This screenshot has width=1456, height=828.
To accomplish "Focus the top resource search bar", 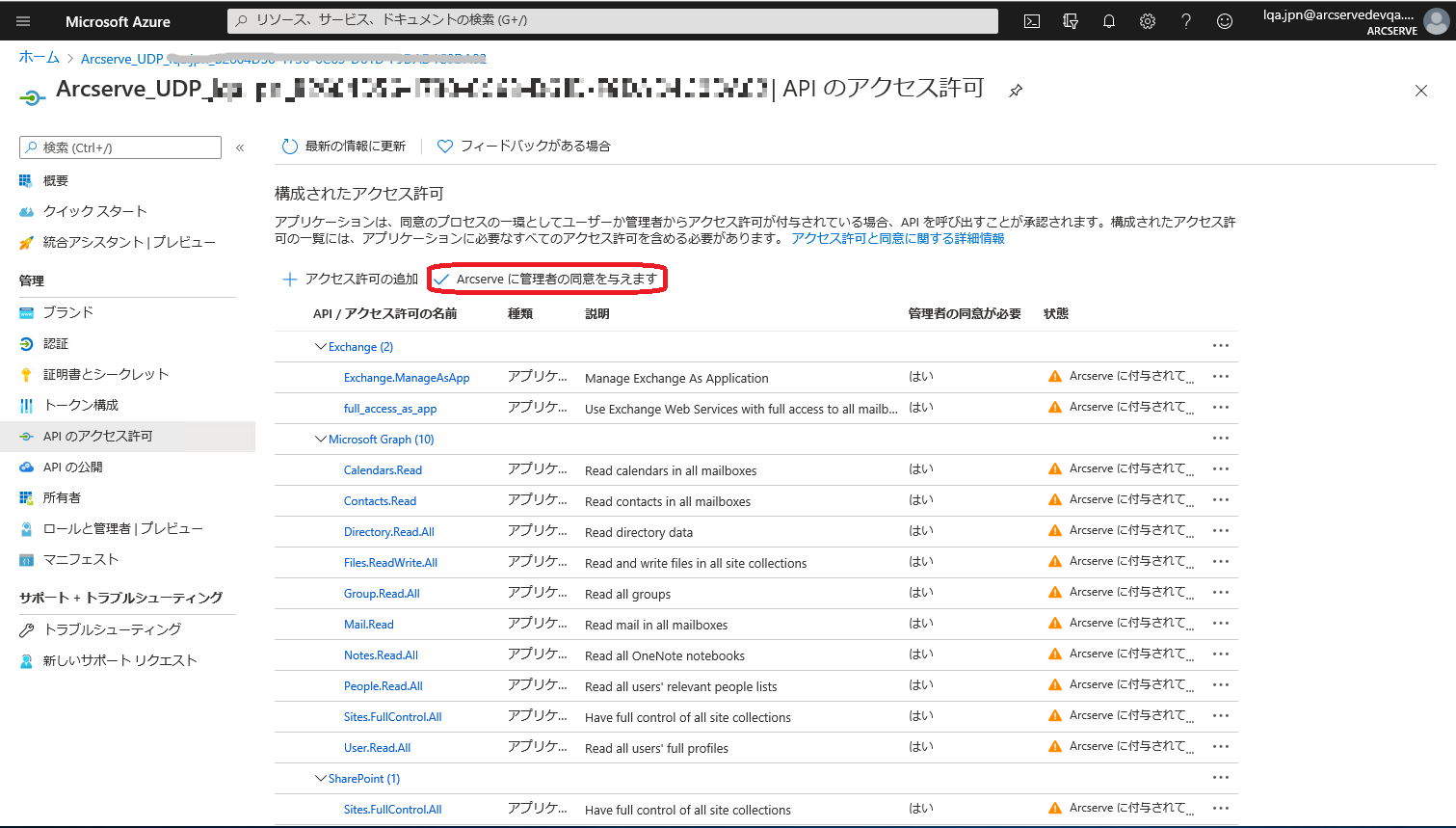I will pos(613,20).
